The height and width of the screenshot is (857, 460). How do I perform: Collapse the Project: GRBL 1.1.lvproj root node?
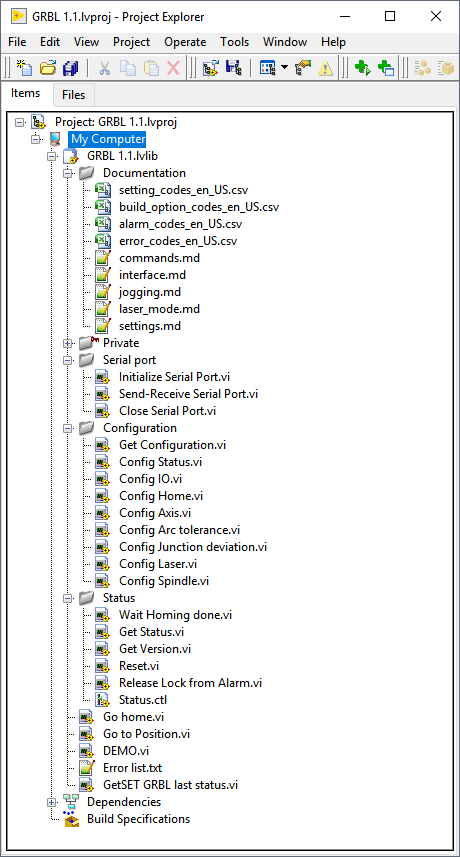[20, 122]
